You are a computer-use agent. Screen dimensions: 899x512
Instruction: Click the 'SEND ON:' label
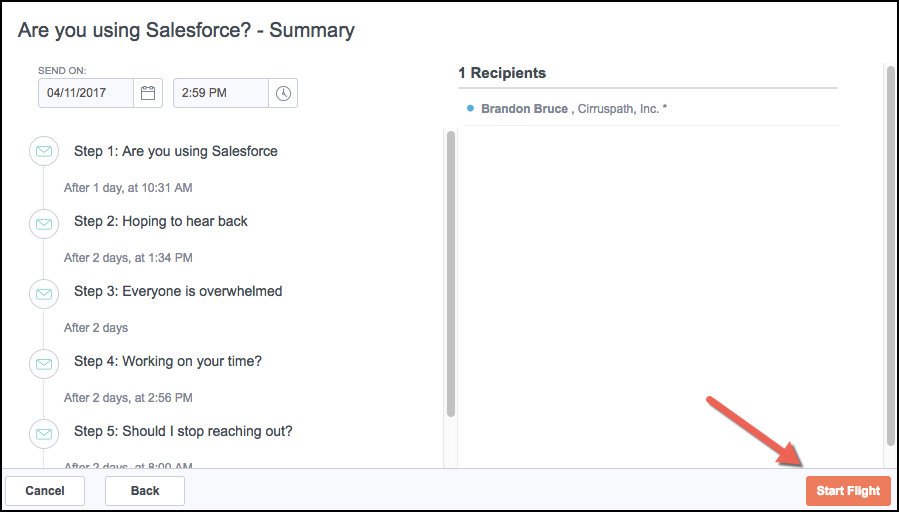click(62, 71)
